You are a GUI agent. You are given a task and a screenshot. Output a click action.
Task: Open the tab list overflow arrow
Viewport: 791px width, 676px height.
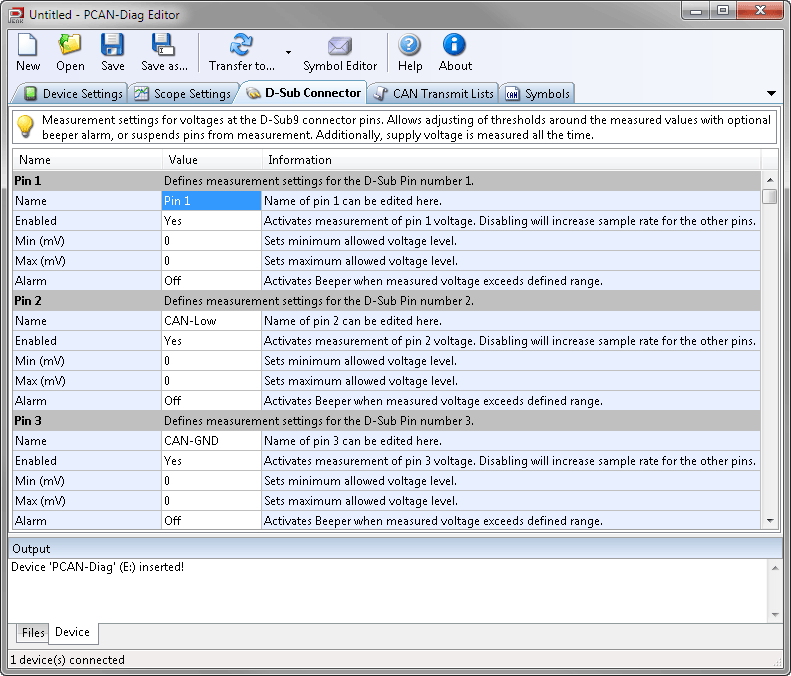pos(771,93)
